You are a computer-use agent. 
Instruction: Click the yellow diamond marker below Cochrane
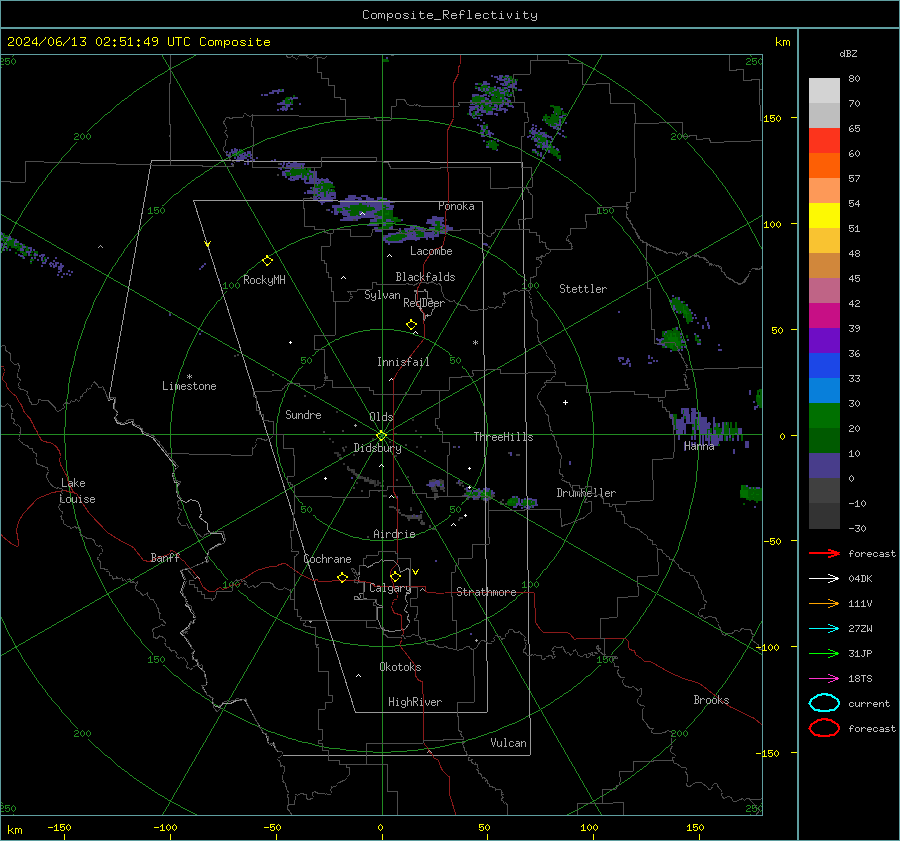342,577
